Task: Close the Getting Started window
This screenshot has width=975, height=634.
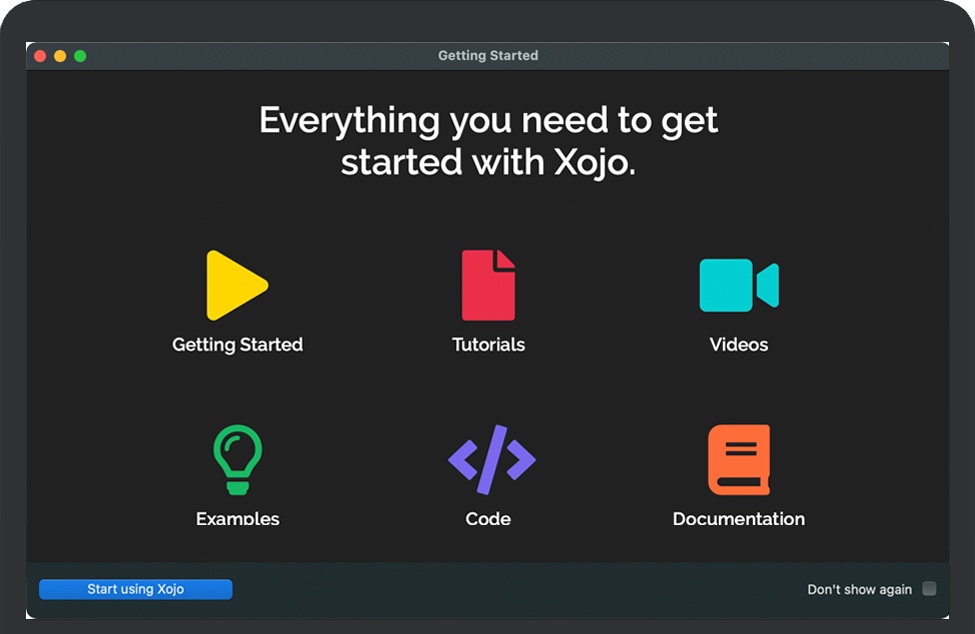Action: pyautogui.click(x=41, y=56)
